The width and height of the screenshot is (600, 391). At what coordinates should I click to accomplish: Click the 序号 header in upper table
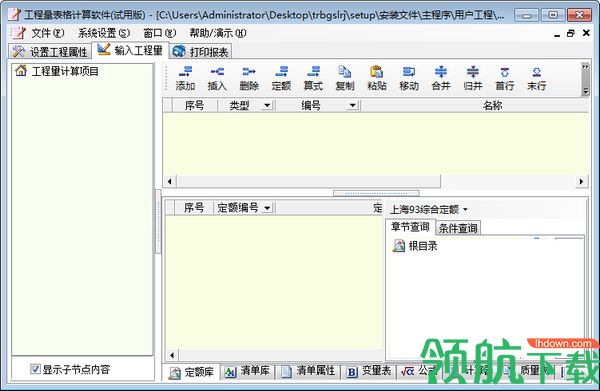(194, 105)
